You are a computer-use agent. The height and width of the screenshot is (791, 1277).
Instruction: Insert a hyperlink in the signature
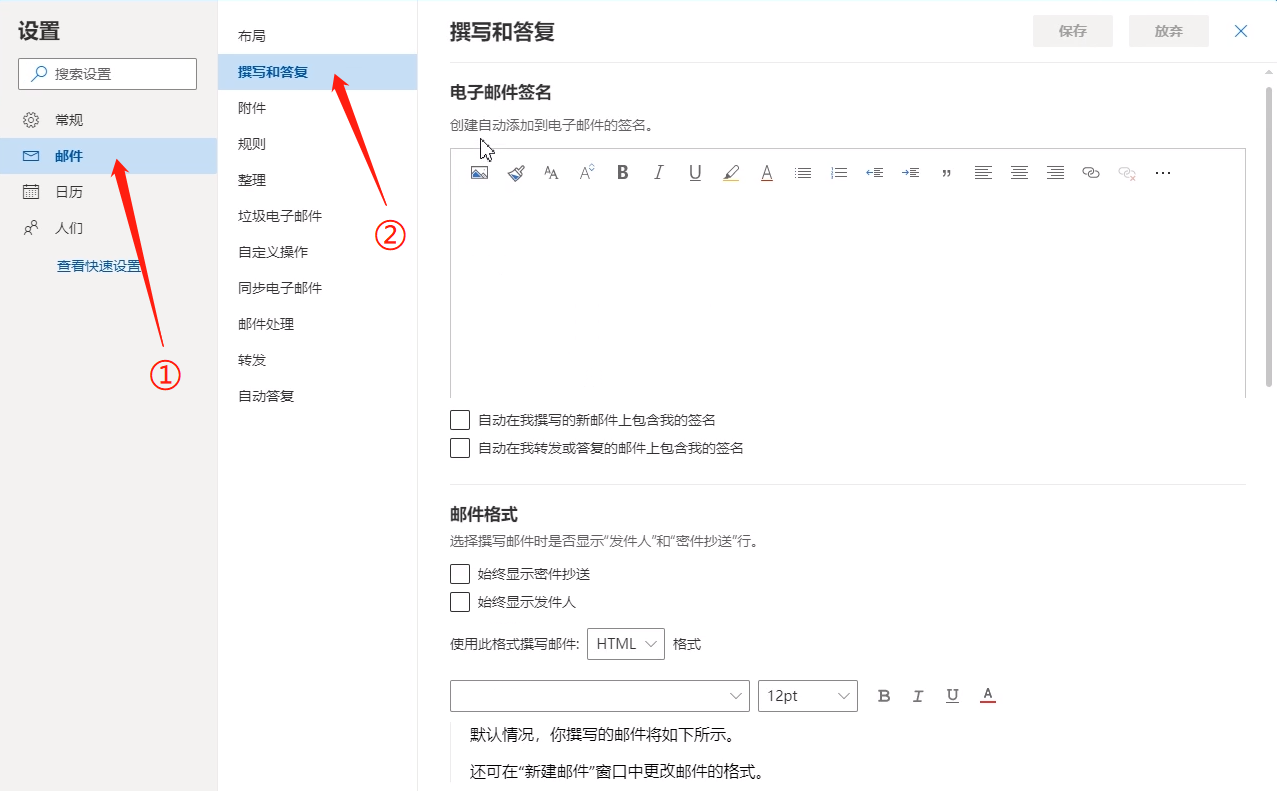(x=1091, y=172)
